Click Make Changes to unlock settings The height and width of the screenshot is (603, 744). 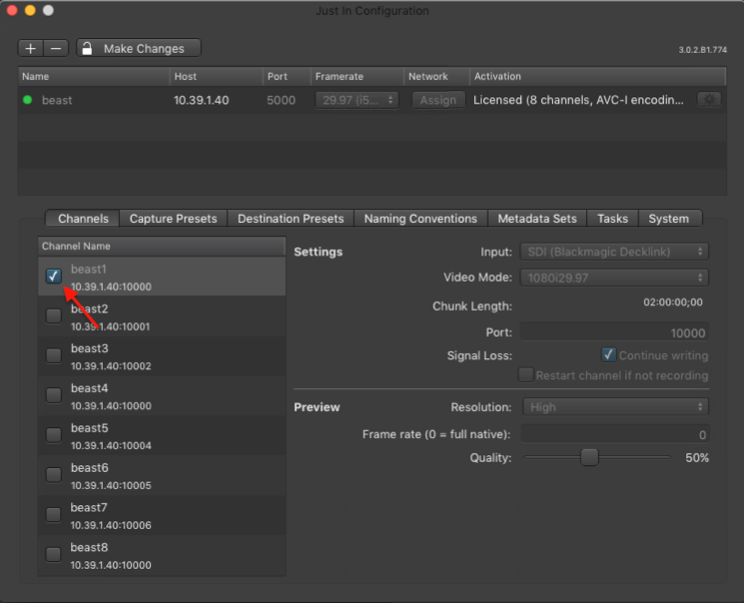[x=139, y=48]
